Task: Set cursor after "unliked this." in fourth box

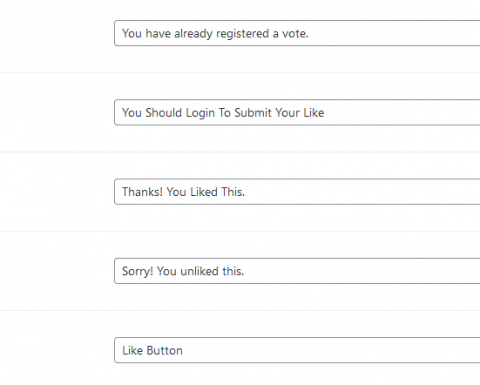Action: tap(245, 271)
